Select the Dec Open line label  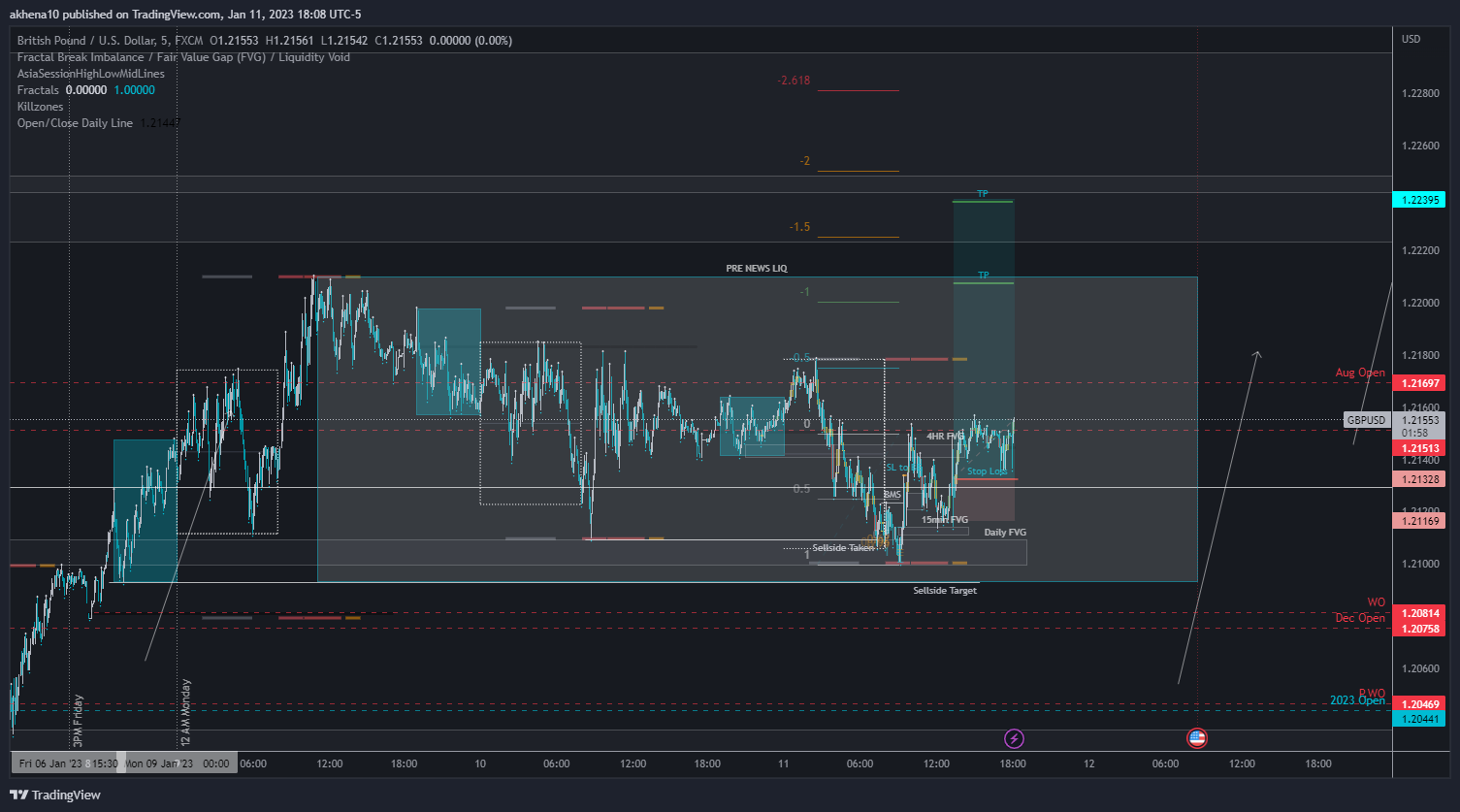tap(1360, 618)
